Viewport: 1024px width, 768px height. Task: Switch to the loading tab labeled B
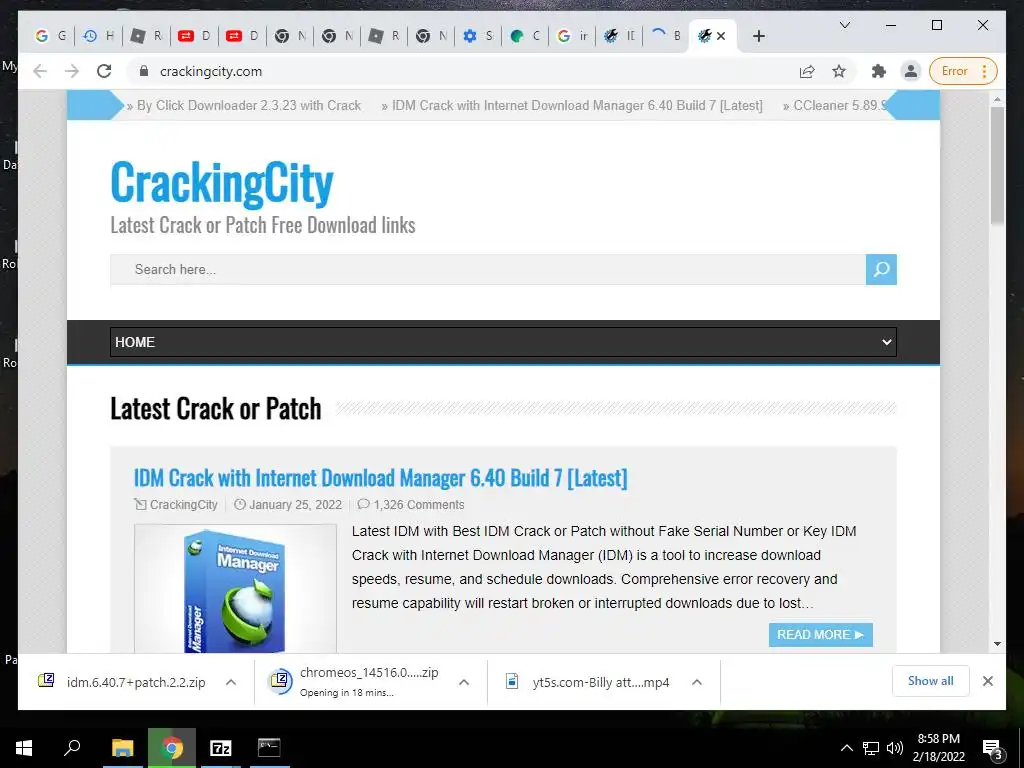point(667,36)
